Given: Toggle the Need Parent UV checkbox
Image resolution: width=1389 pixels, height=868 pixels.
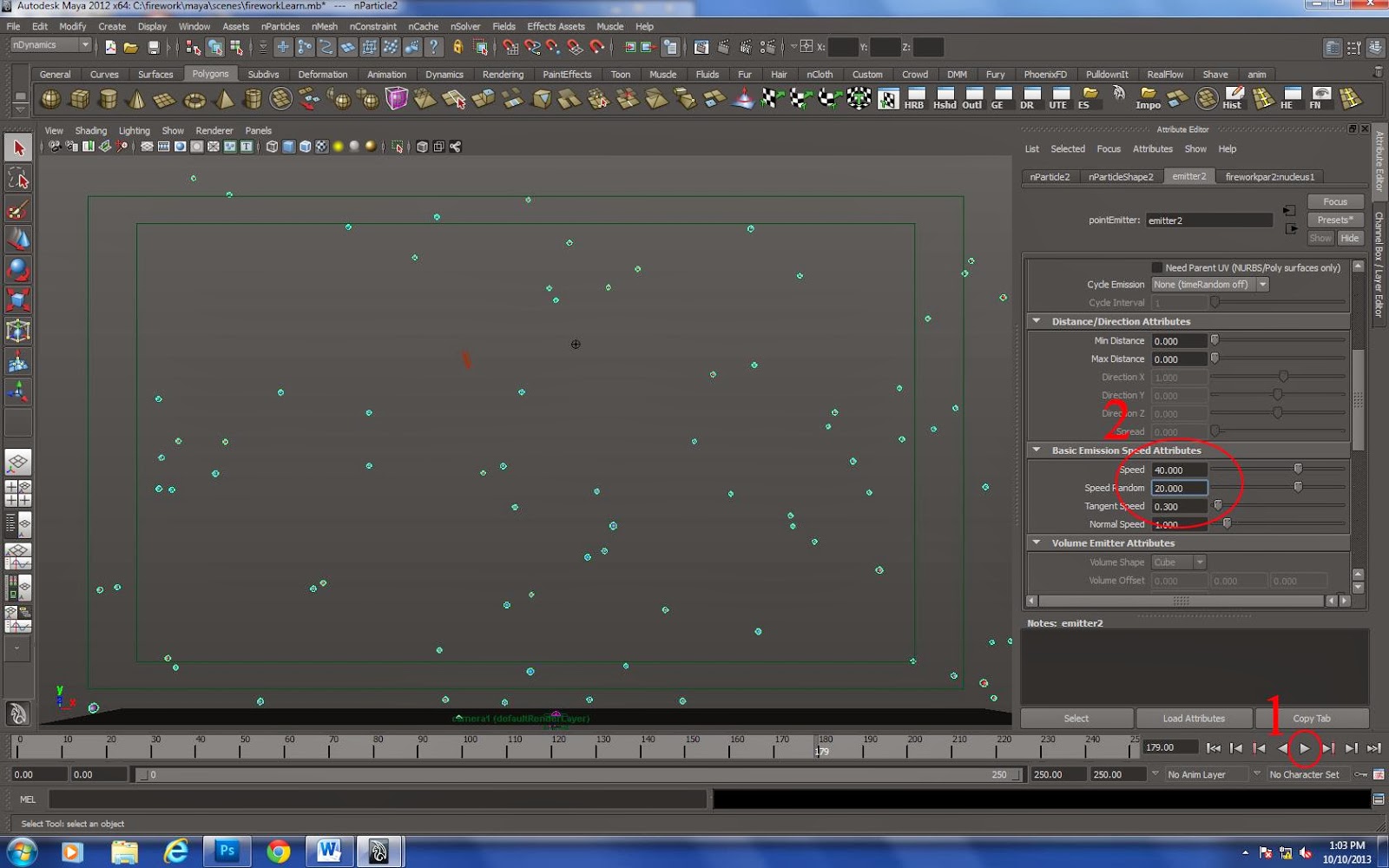Looking at the screenshot, I should [x=1157, y=267].
